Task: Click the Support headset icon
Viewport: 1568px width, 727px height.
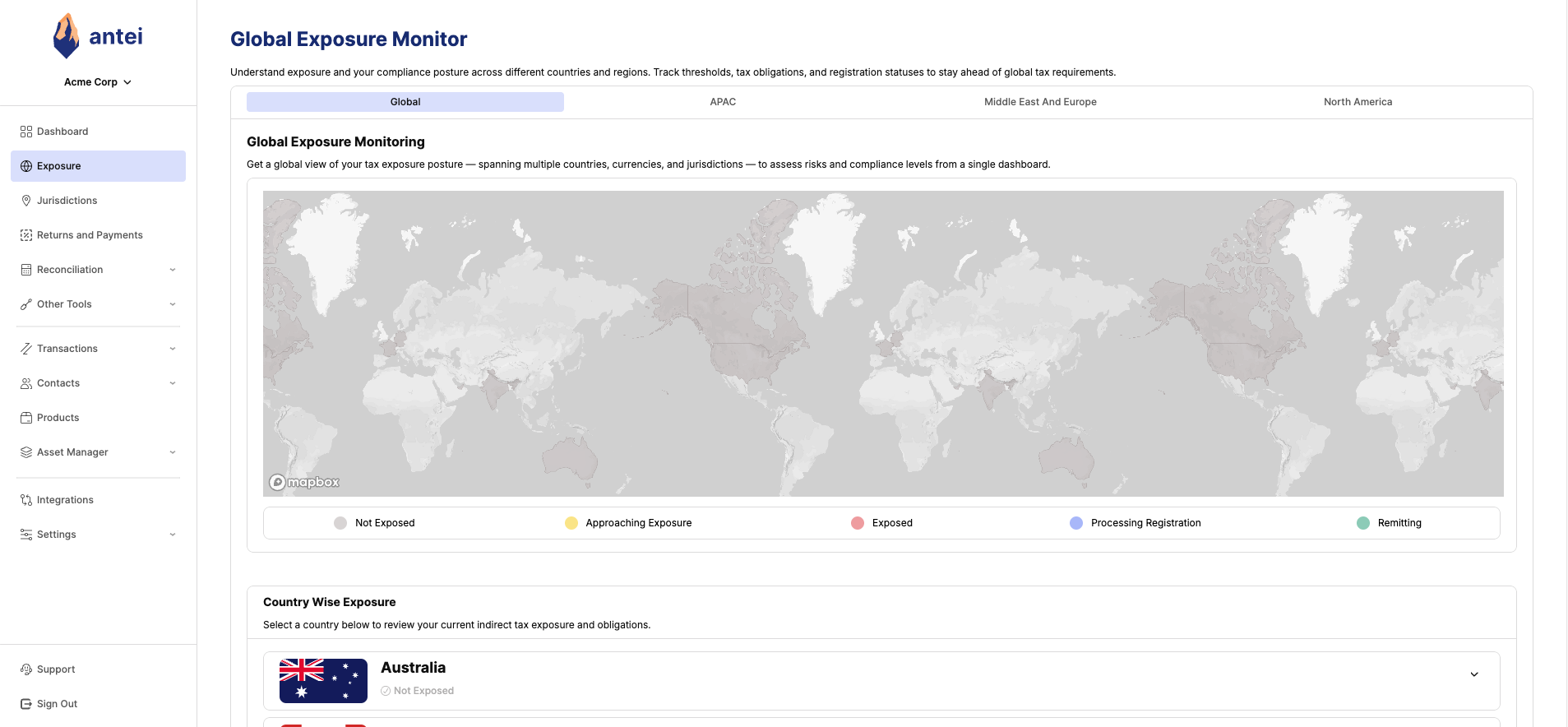Action: pos(26,669)
